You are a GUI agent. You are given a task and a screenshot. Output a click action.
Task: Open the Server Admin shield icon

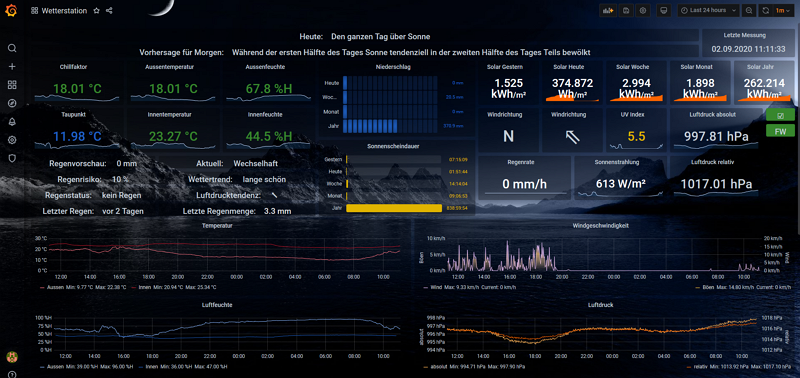click(12, 158)
